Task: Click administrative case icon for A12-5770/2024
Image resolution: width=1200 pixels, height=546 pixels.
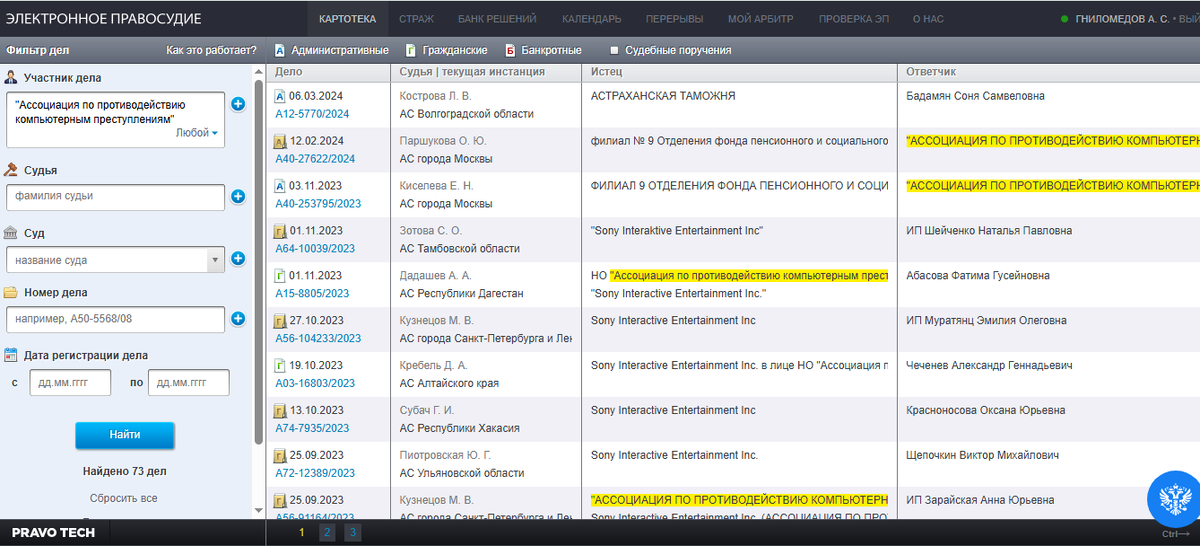Action: coord(280,96)
